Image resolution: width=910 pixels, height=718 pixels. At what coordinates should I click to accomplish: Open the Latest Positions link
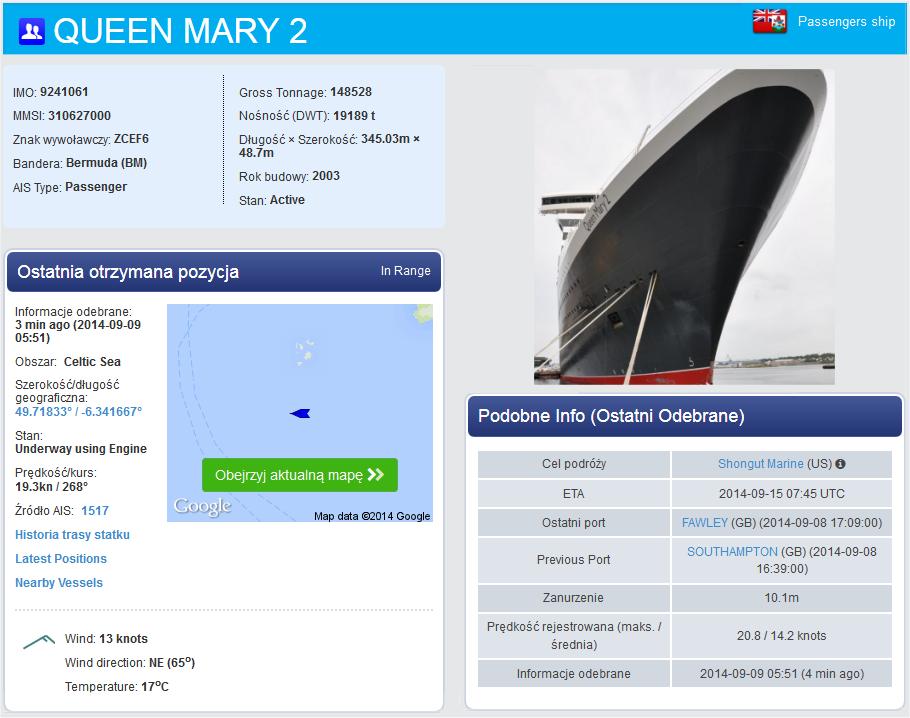[x=61, y=558]
